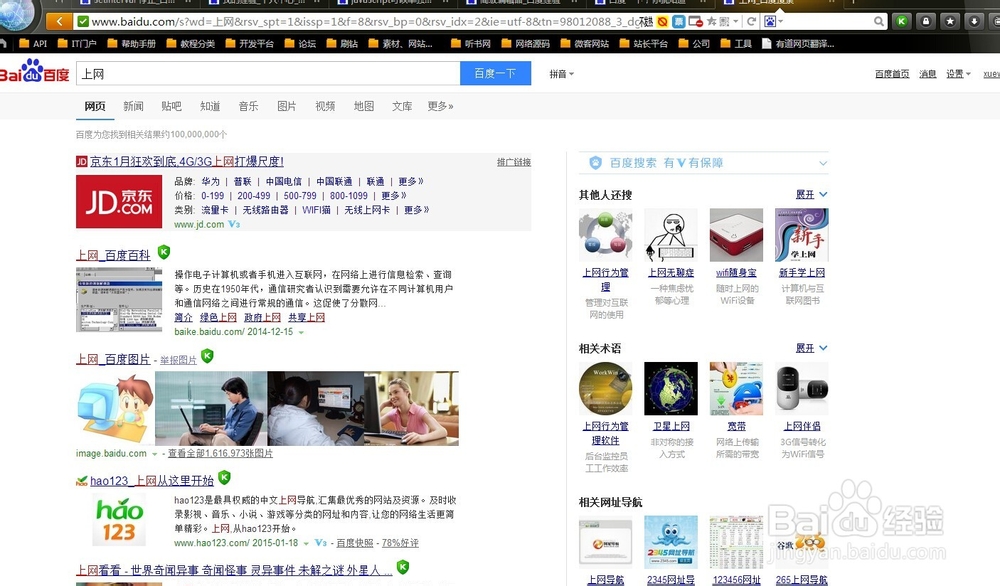Viewport: 1000px width, 586px height.
Task: Click the blue ticket icon in address bar
Action: [x=679, y=22]
